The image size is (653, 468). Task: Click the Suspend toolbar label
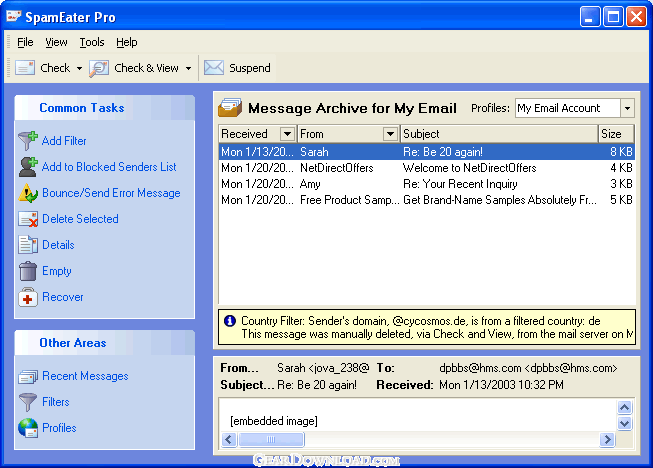pos(249,68)
